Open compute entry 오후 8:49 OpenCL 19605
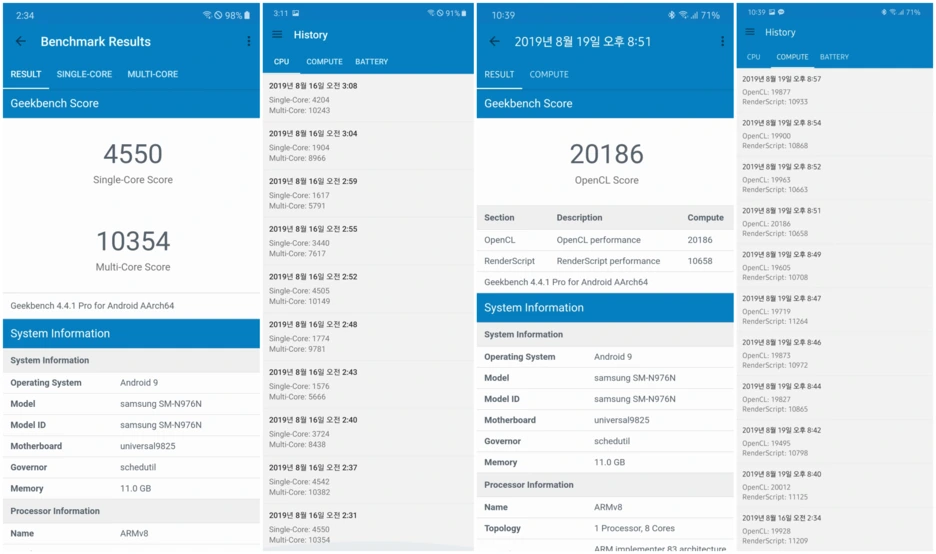The width and height of the screenshot is (936, 554). (x=835, y=266)
